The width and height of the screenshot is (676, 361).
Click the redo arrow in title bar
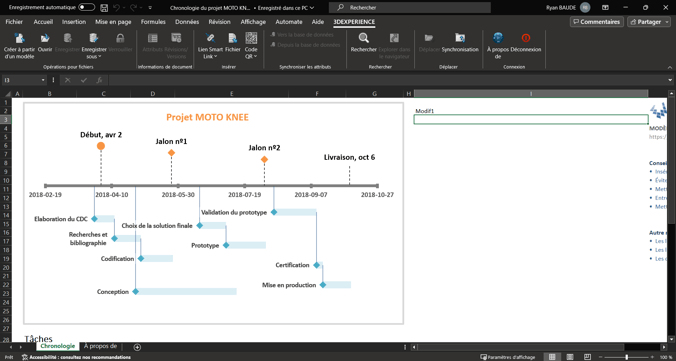pos(133,8)
